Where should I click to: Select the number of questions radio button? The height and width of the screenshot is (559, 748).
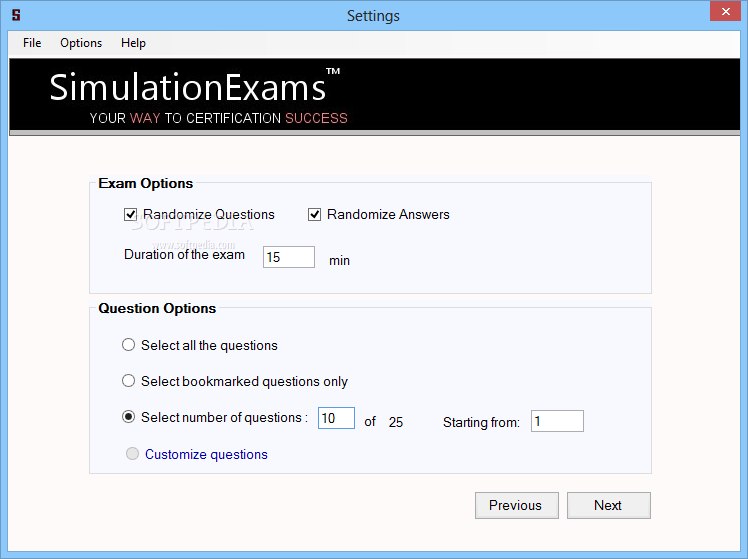tap(128, 417)
